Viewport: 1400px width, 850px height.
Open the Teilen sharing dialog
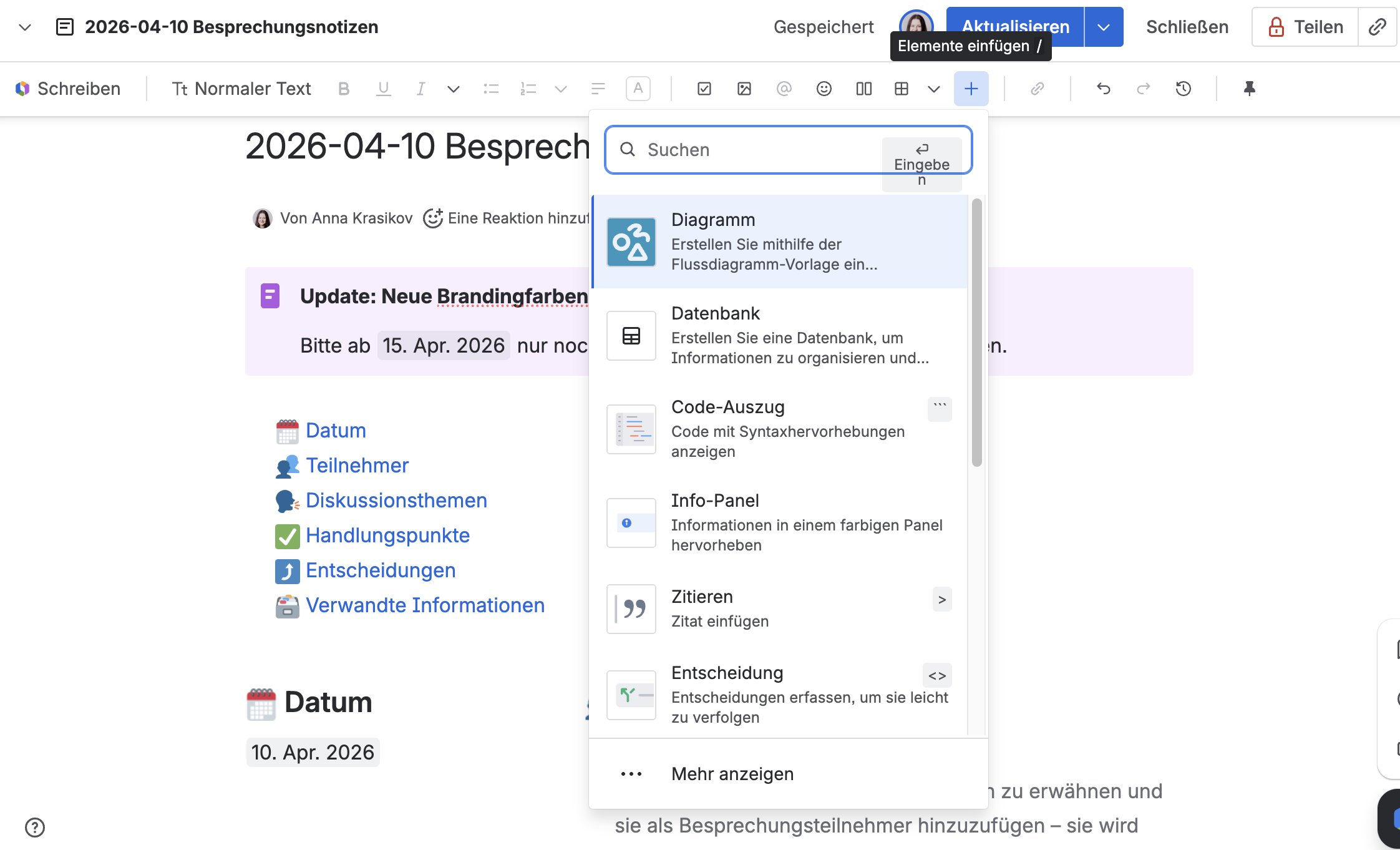click(x=1305, y=27)
